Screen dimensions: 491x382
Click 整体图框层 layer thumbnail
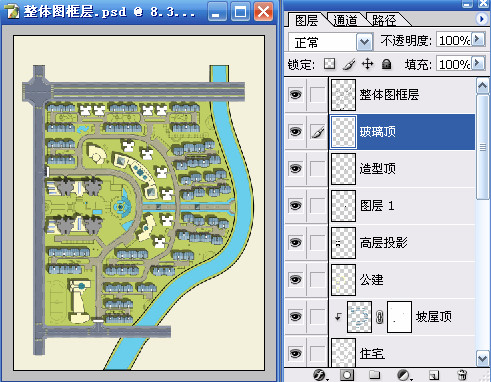(343, 95)
